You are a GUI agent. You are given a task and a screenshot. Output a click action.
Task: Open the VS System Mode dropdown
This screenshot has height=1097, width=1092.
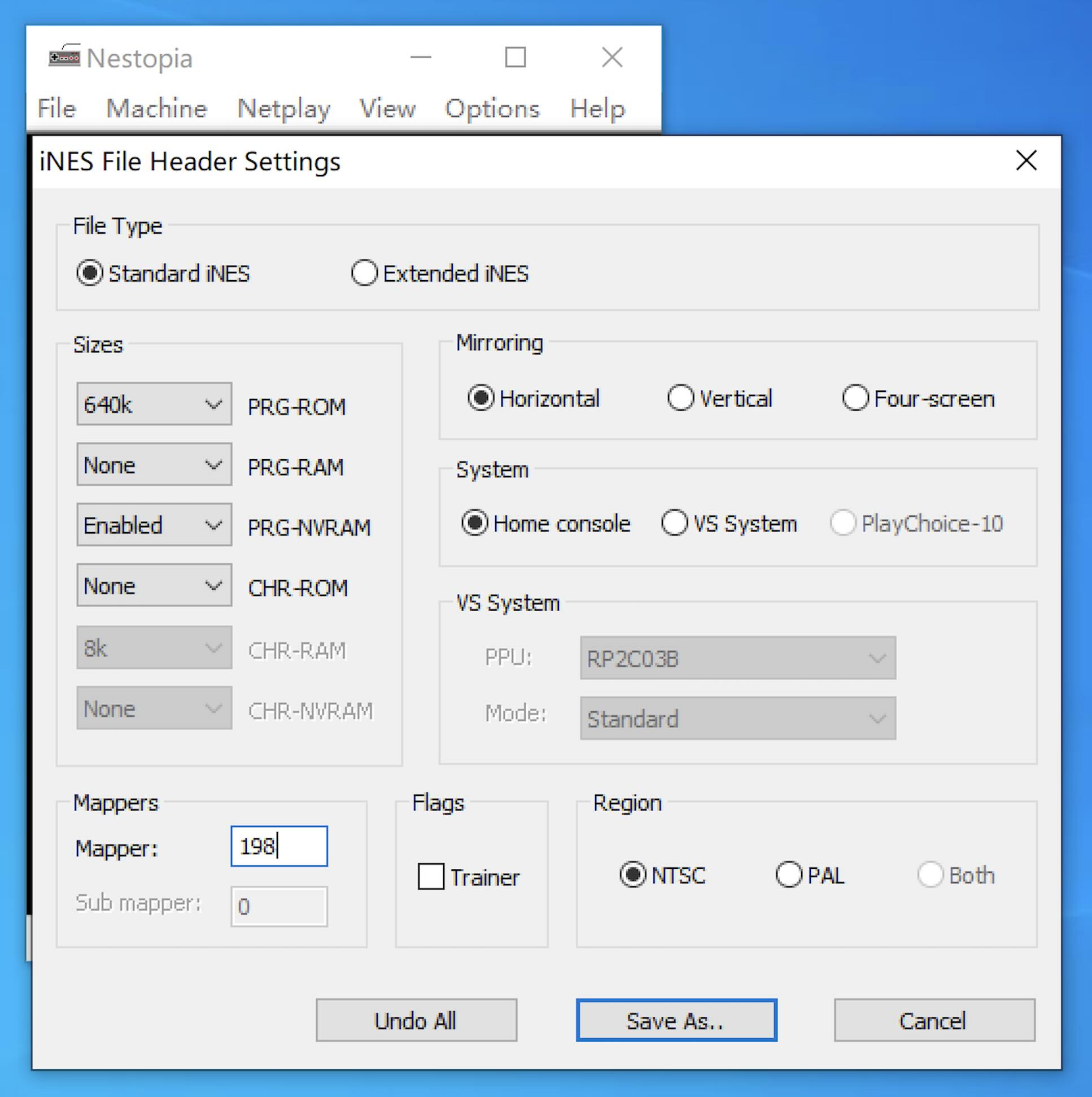click(738, 719)
